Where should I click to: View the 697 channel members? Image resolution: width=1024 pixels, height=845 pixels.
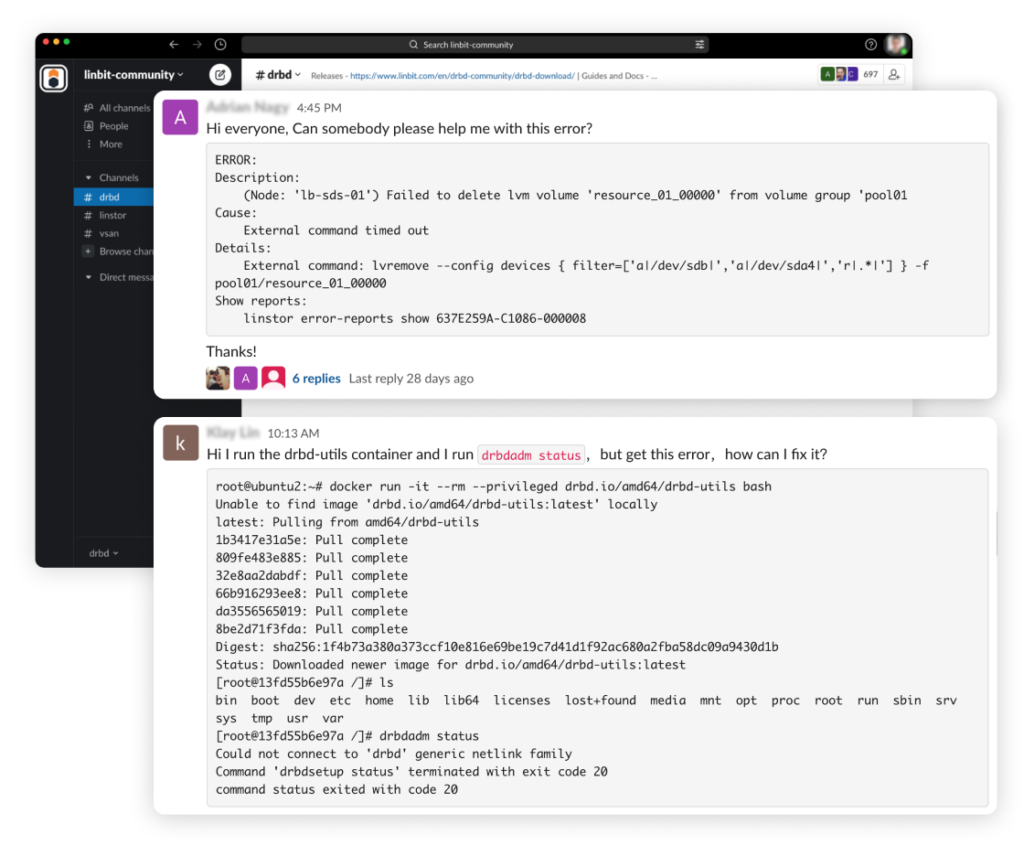pyautogui.click(x=850, y=74)
